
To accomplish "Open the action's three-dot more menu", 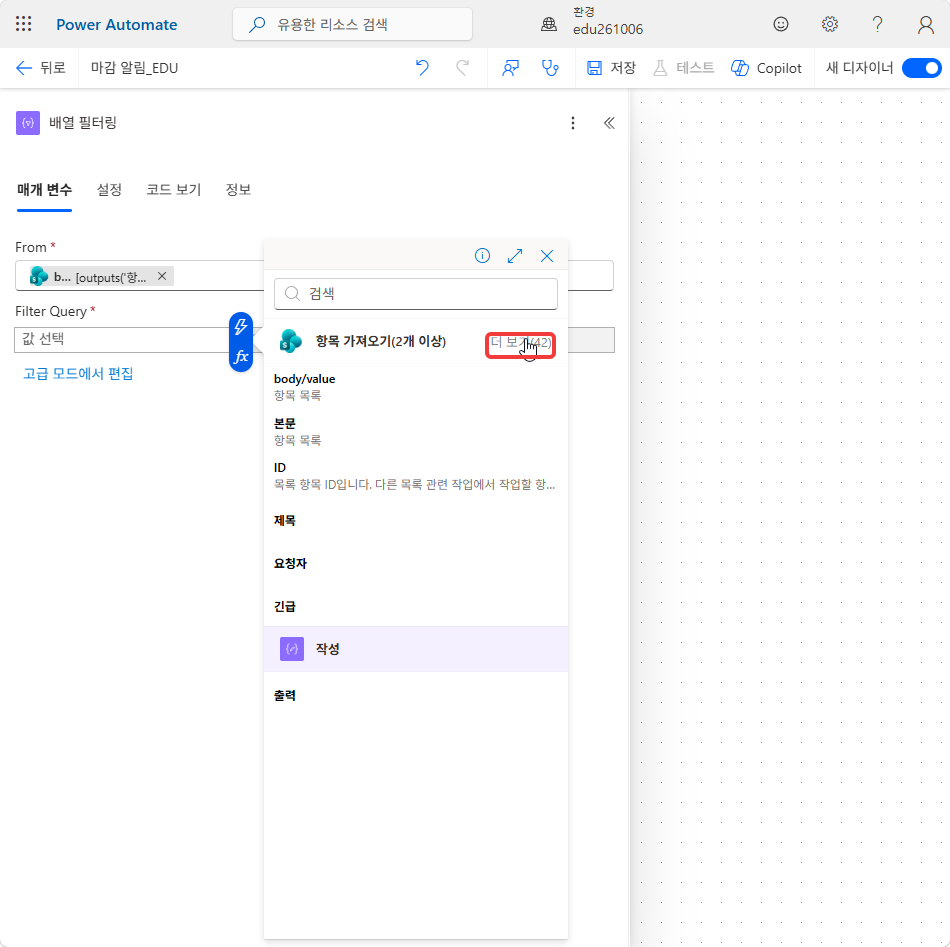I will coord(573,123).
